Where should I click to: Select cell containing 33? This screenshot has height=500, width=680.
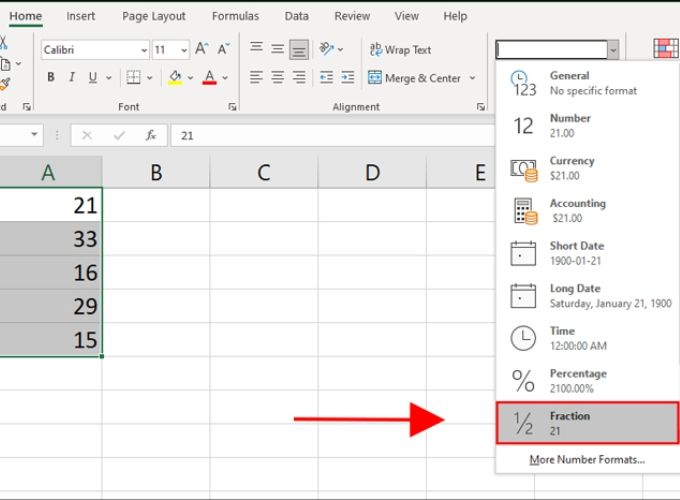coord(51,239)
